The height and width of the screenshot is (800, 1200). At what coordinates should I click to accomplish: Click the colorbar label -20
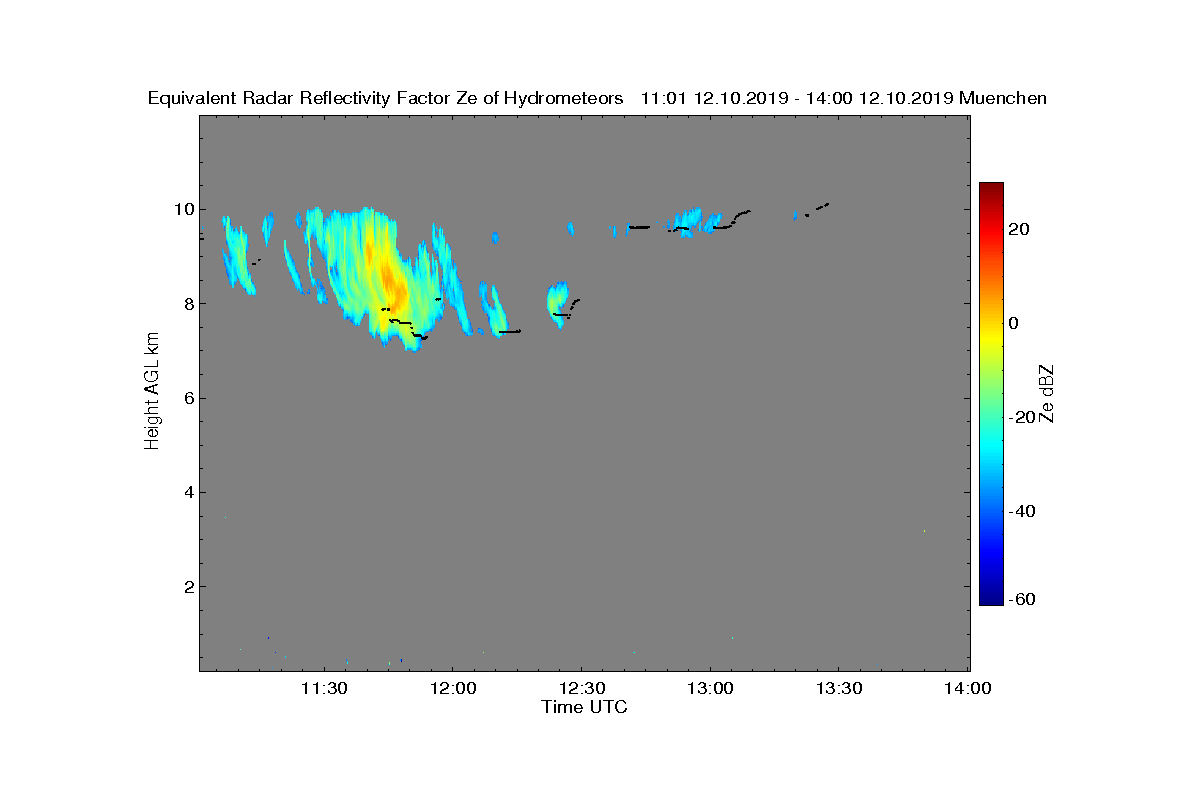(1021, 417)
